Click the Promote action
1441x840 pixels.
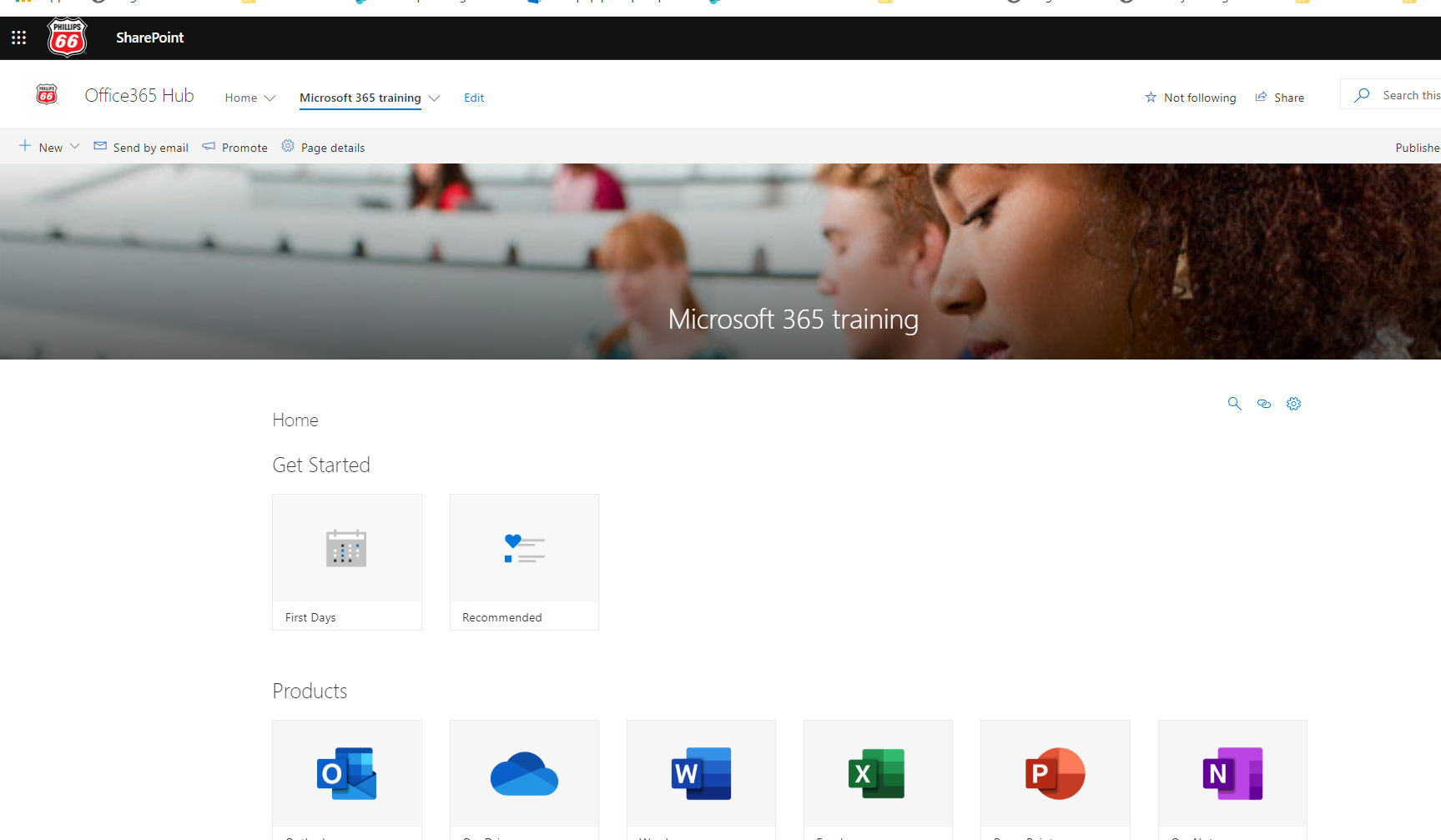pyautogui.click(x=234, y=147)
